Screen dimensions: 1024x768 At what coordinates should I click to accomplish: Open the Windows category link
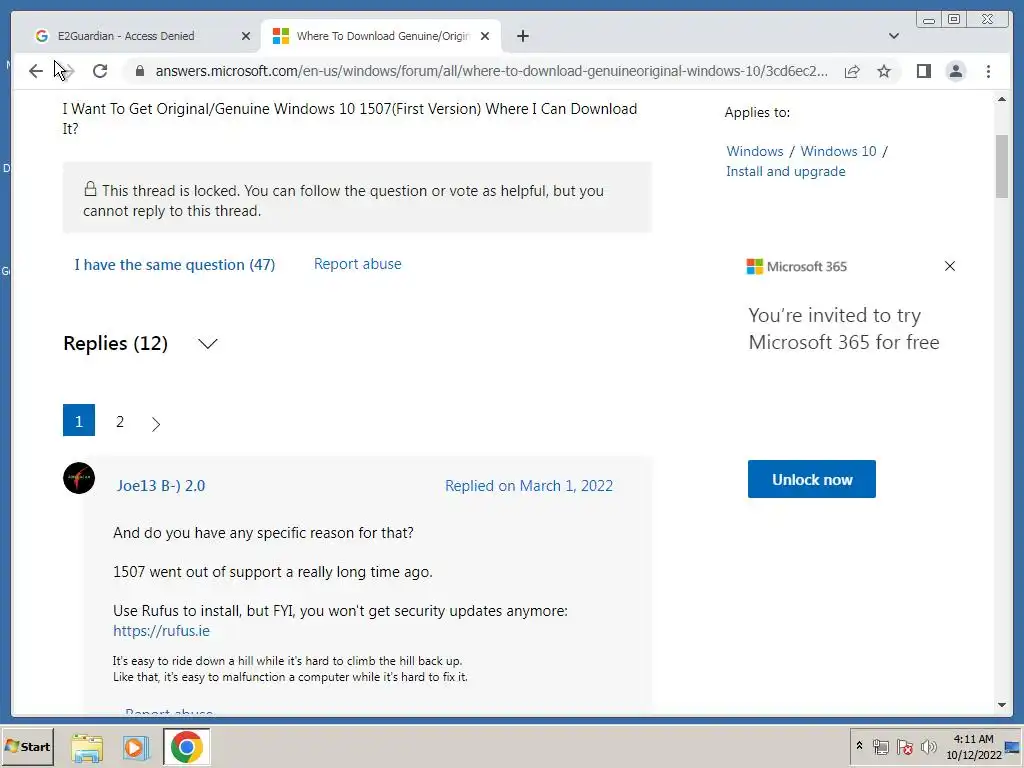[x=754, y=151]
